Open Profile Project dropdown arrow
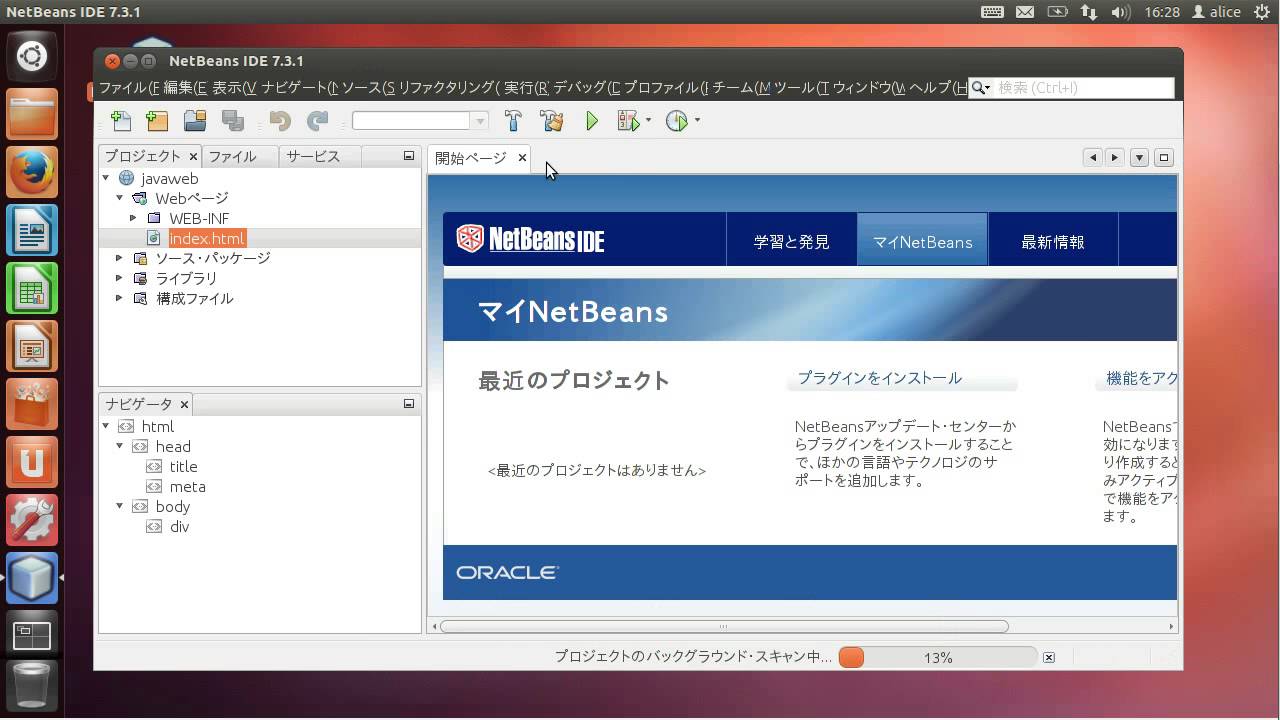The width and height of the screenshot is (1280, 720). [x=697, y=121]
